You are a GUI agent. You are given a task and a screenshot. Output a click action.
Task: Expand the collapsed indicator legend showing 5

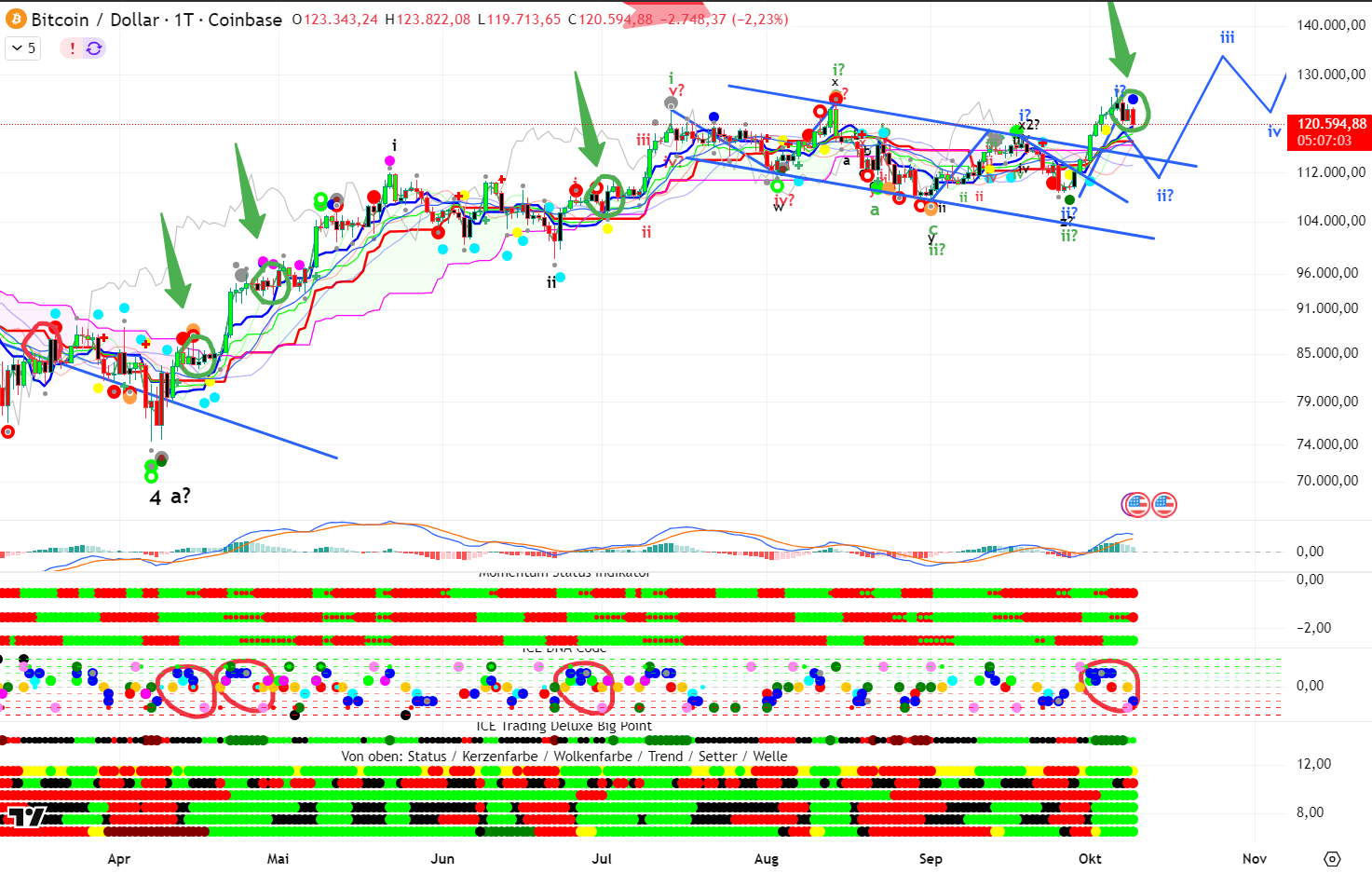point(23,48)
